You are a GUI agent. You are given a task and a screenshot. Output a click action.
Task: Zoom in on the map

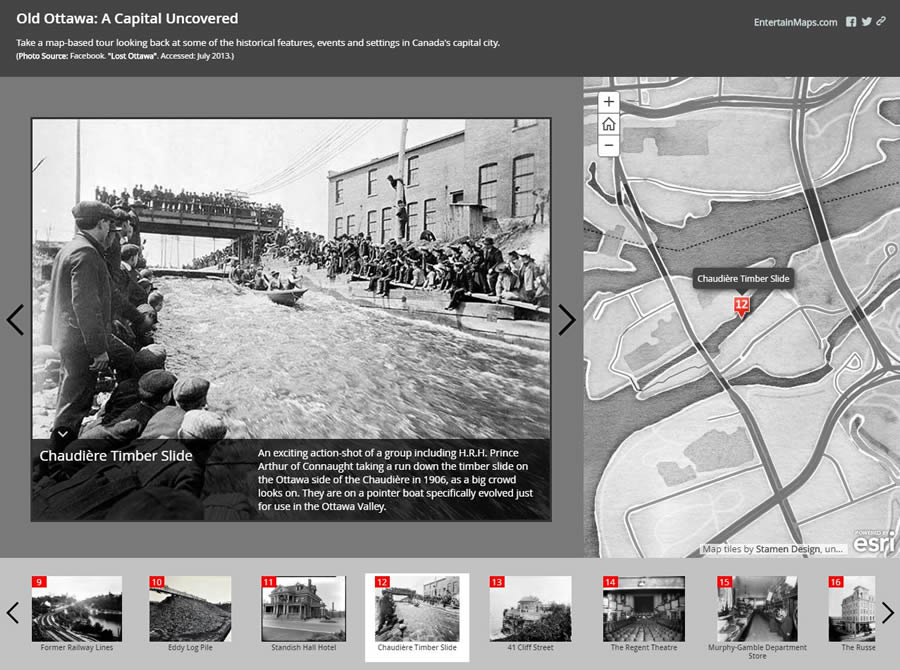(x=608, y=101)
